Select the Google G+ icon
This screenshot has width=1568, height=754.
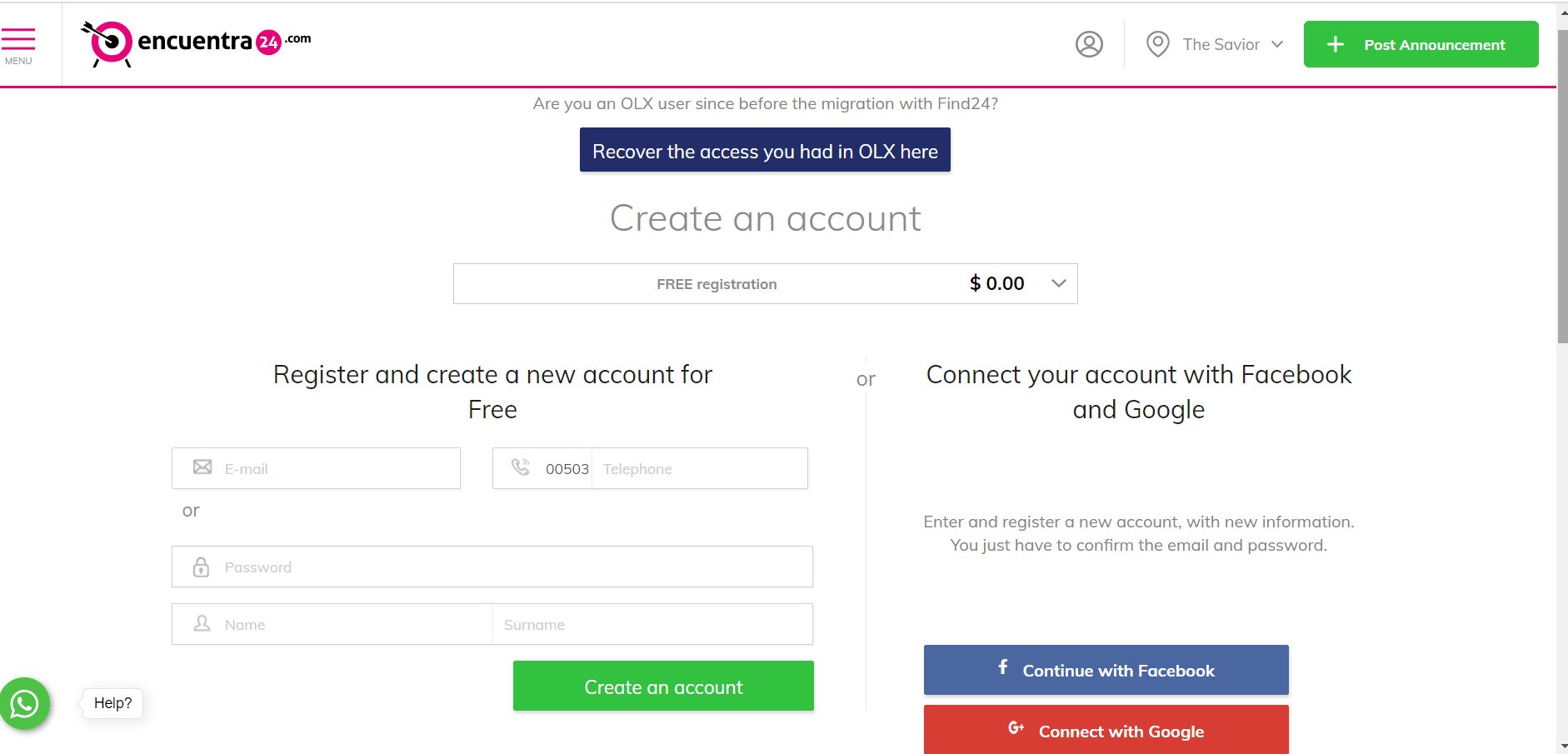1016,728
